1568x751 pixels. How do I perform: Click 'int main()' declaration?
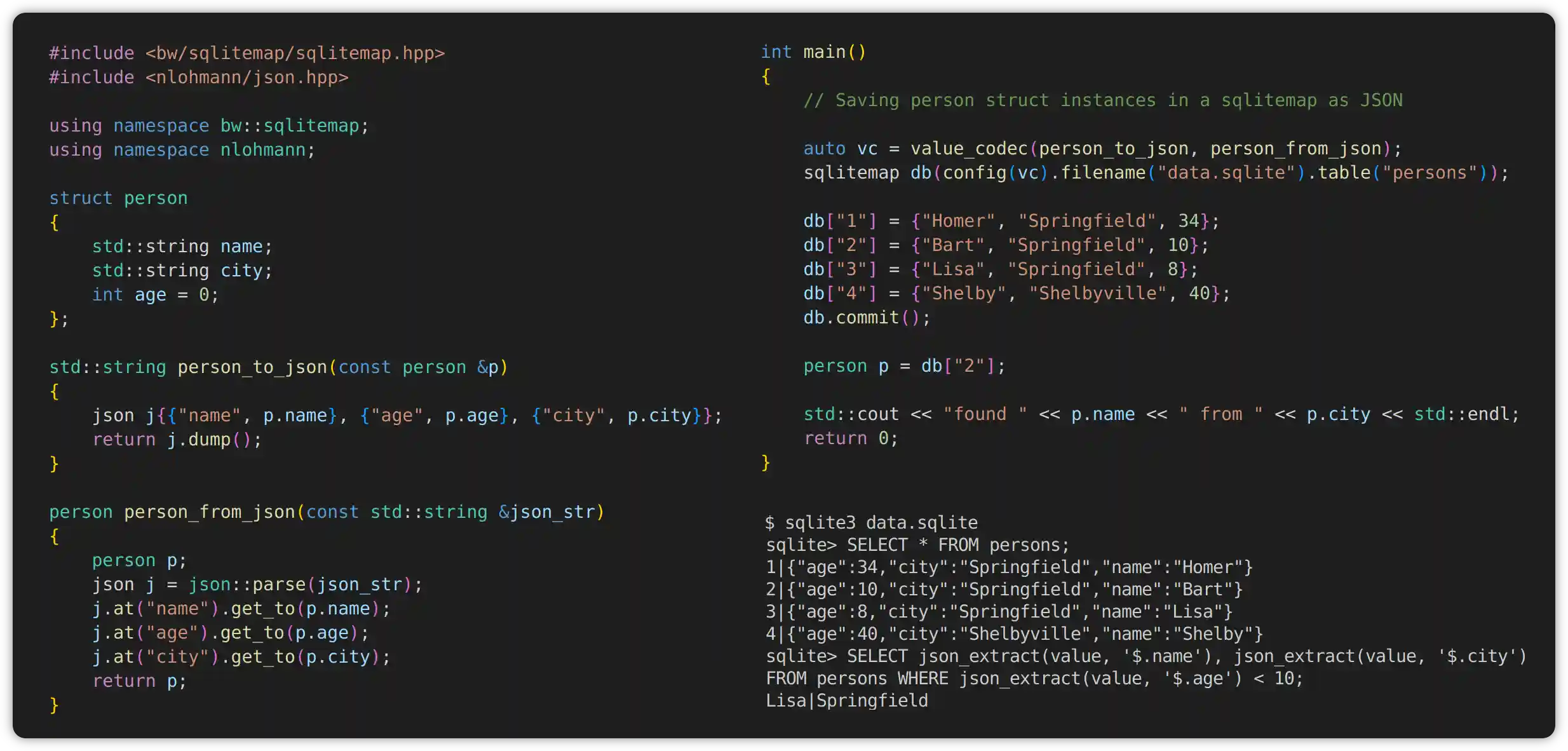click(813, 52)
